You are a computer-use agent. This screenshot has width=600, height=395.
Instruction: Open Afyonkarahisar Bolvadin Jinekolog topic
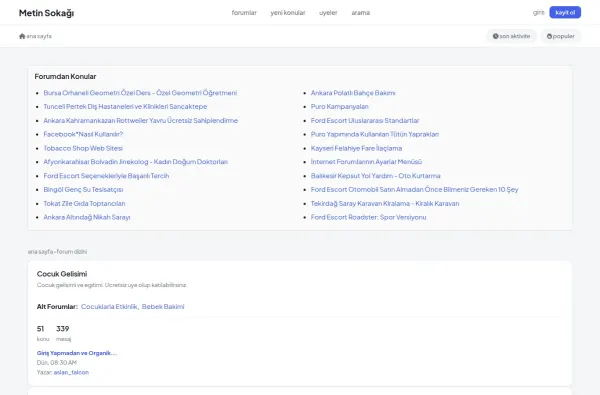point(135,162)
